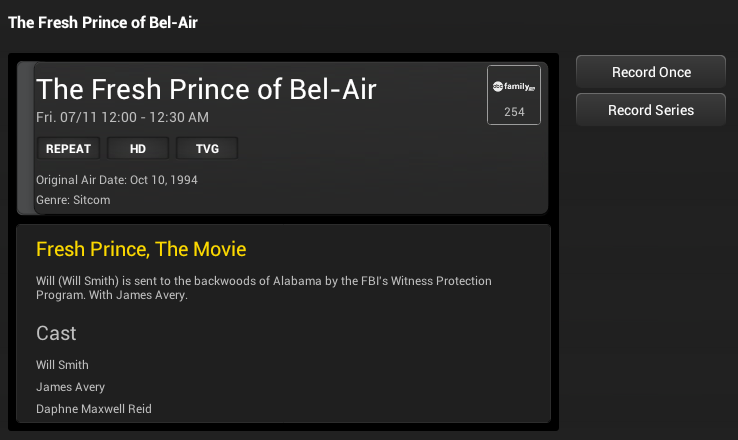This screenshot has width=738, height=440.
Task: Click the large program title in the card
Action: [206, 89]
